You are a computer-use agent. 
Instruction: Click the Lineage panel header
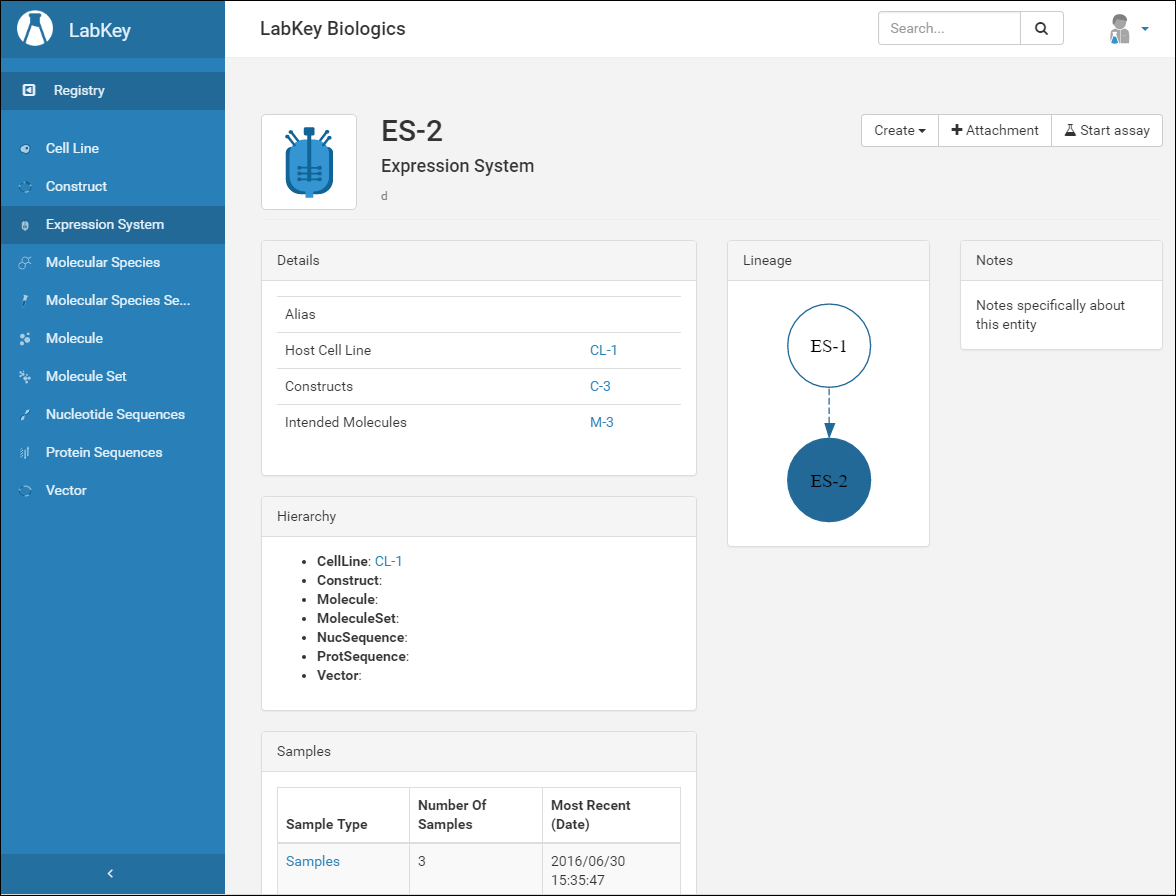click(x=828, y=261)
